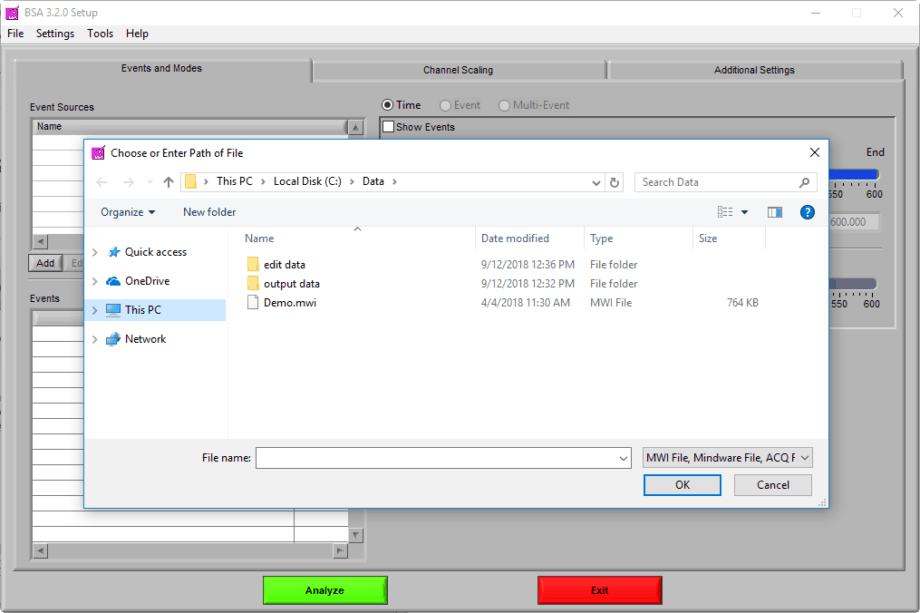Refresh the Data folder listing
This screenshot has width=920, height=613.
[615, 181]
